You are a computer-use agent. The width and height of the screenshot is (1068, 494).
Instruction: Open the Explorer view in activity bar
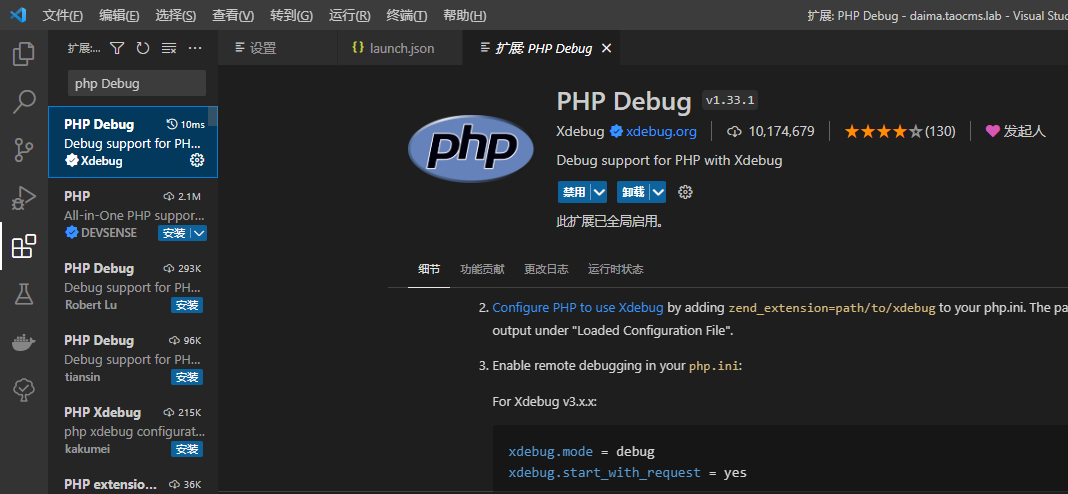24,55
